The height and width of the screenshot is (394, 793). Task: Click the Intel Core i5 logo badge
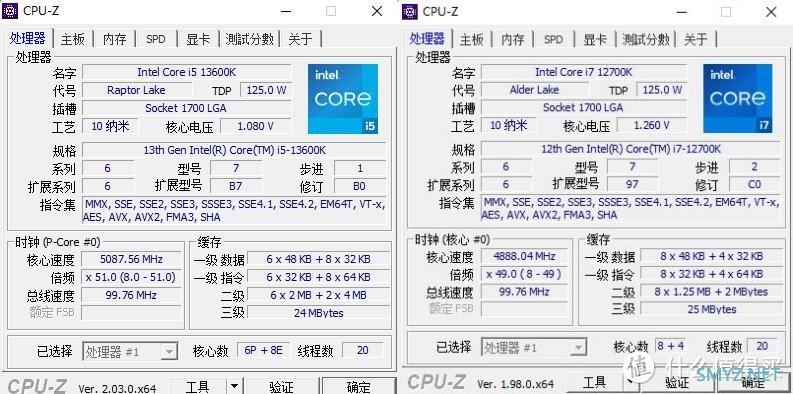click(343, 99)
